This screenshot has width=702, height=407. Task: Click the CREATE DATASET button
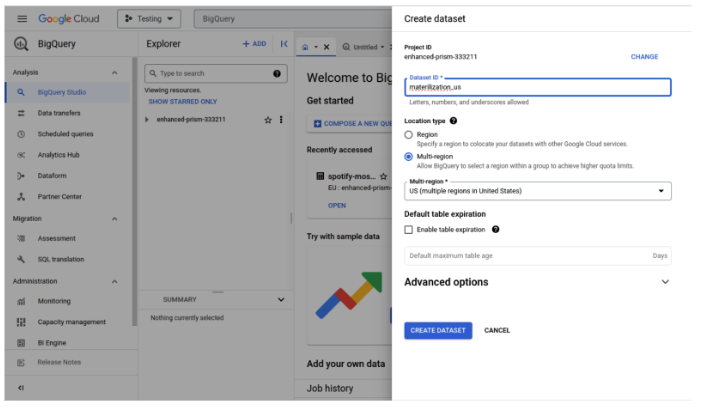click(438, 330)
